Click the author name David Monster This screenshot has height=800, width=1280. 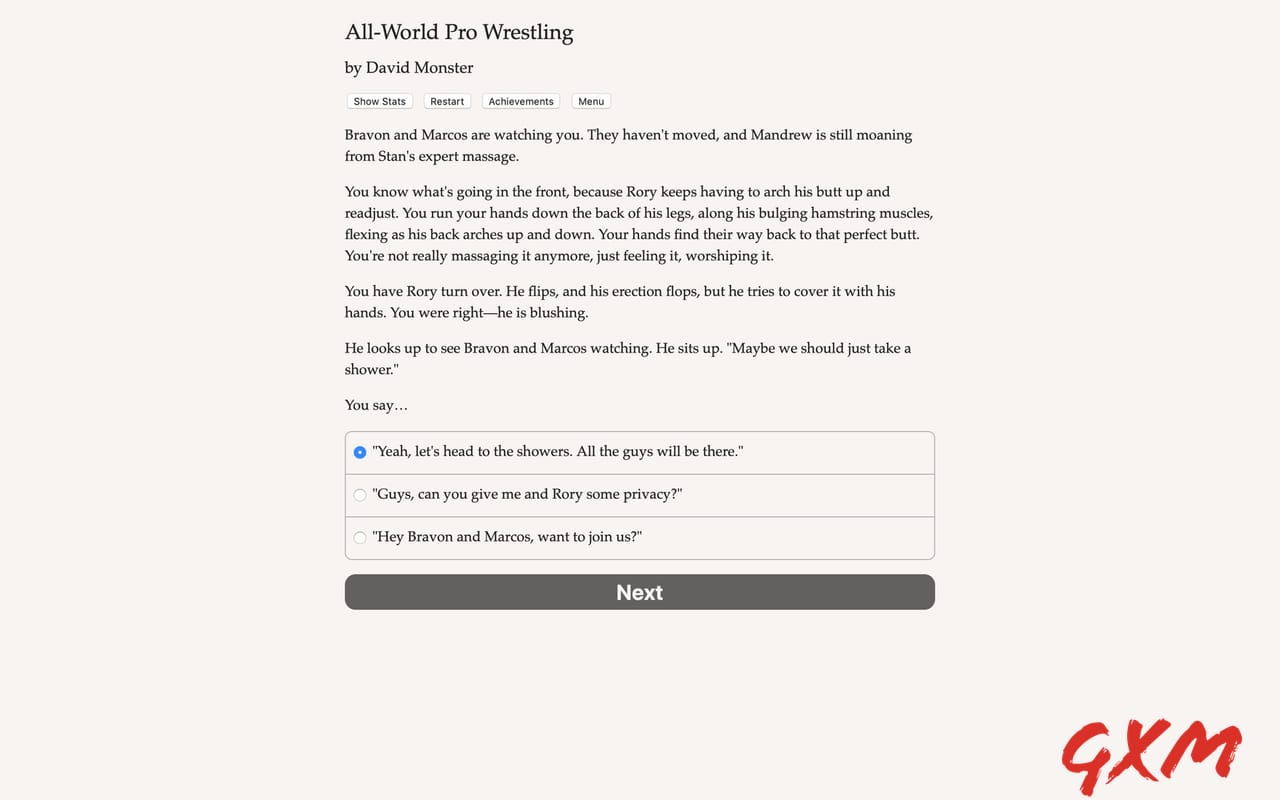(x=408, y=67)
